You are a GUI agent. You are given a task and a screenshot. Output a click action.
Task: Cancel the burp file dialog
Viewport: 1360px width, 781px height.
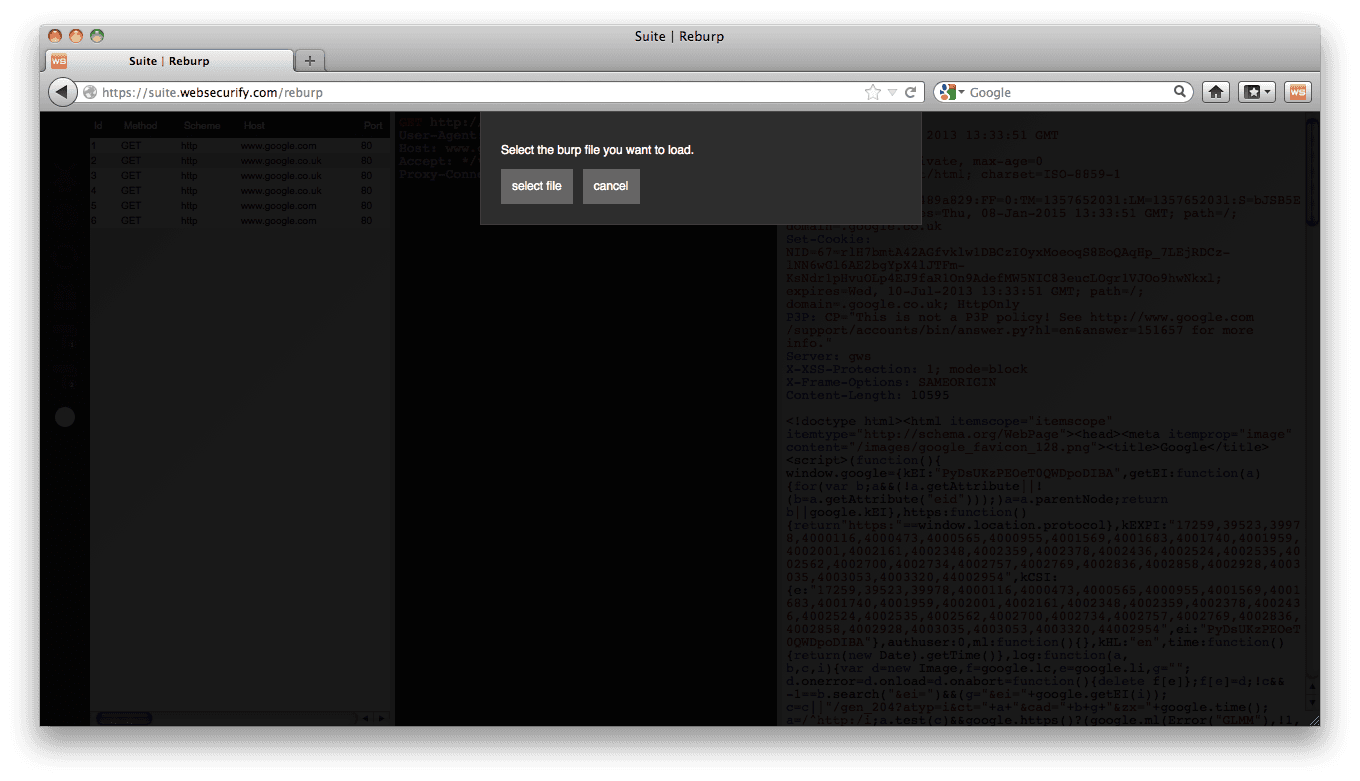pos(611,186)
